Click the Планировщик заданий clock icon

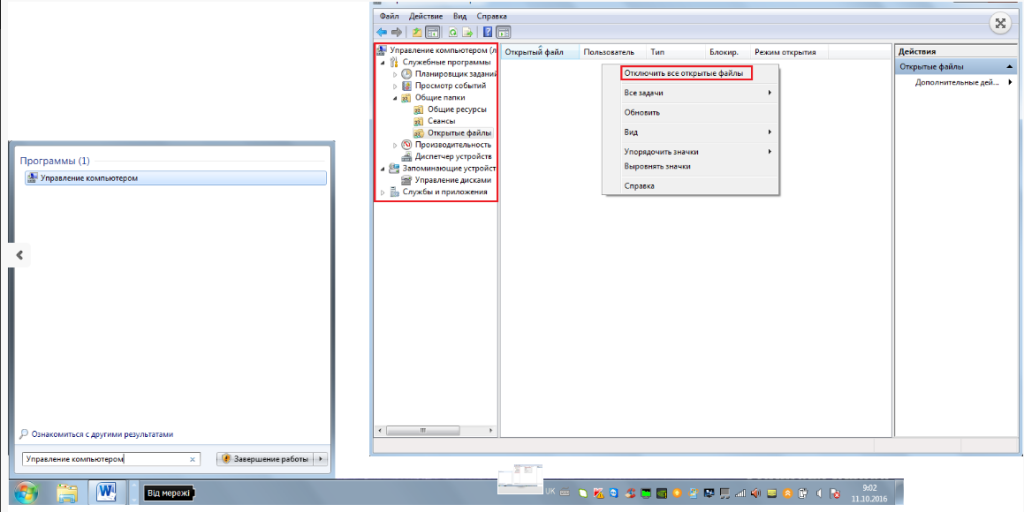[406, 74]
